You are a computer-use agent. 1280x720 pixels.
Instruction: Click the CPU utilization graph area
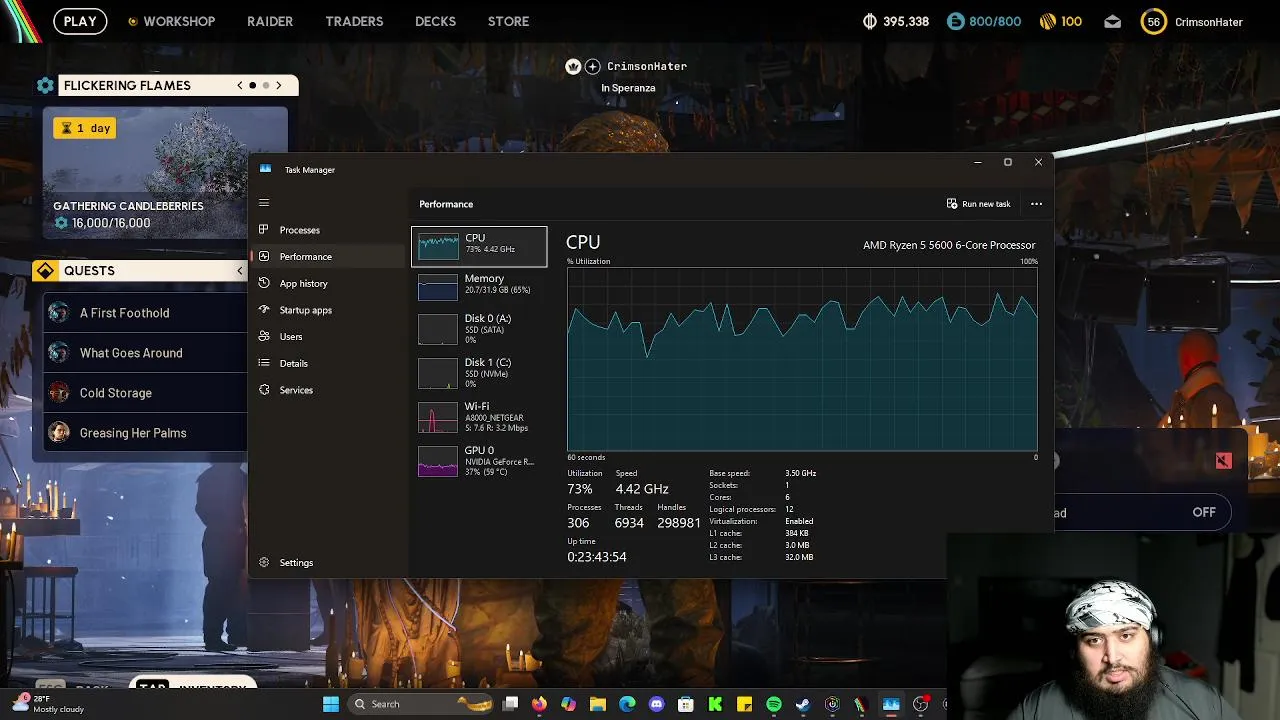(802, 360)
